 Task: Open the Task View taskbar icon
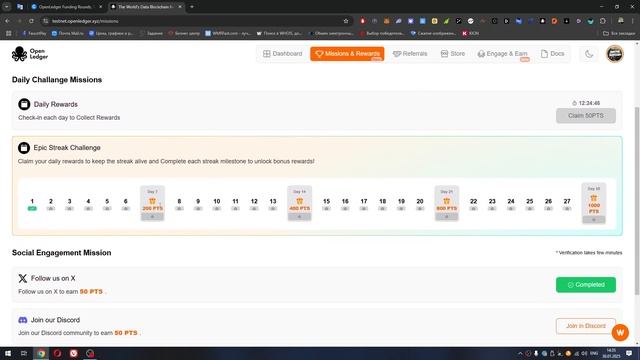[x=24, y=353]
